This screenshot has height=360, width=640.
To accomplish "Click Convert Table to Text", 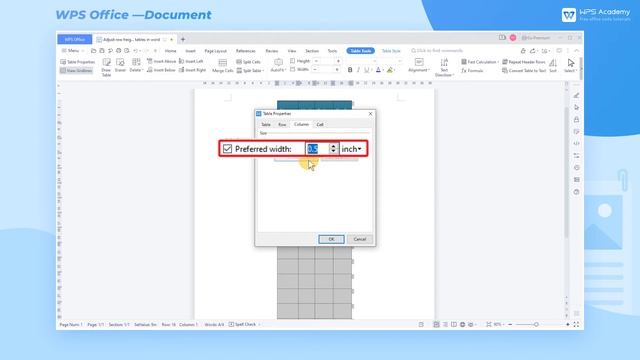I will pyautogui.click(x=524, y=71).
